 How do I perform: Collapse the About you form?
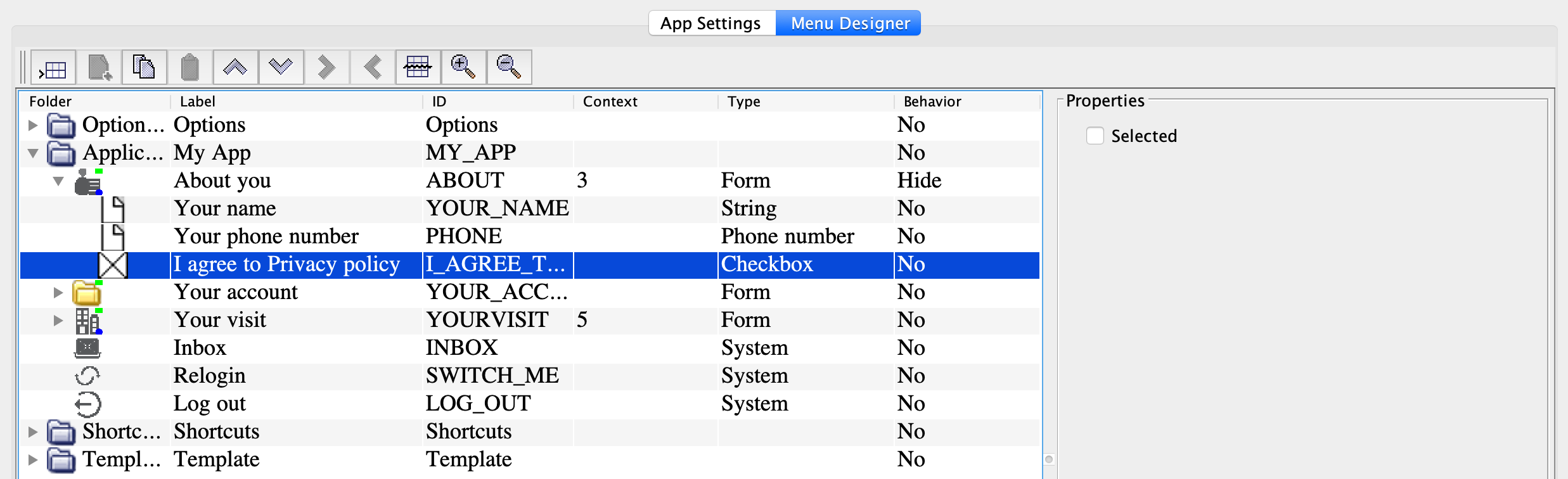coord(58,181)
